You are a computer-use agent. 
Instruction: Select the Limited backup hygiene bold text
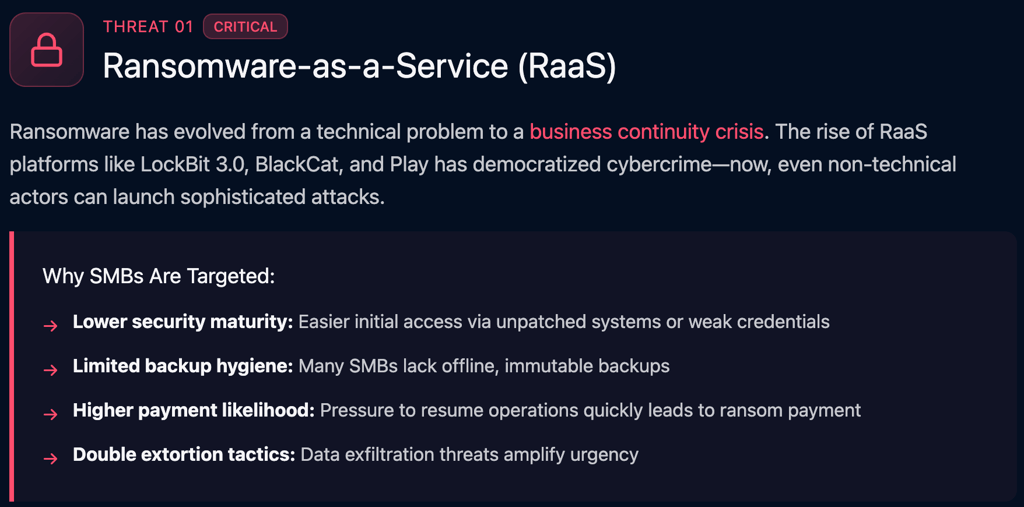tap(183, 367)
